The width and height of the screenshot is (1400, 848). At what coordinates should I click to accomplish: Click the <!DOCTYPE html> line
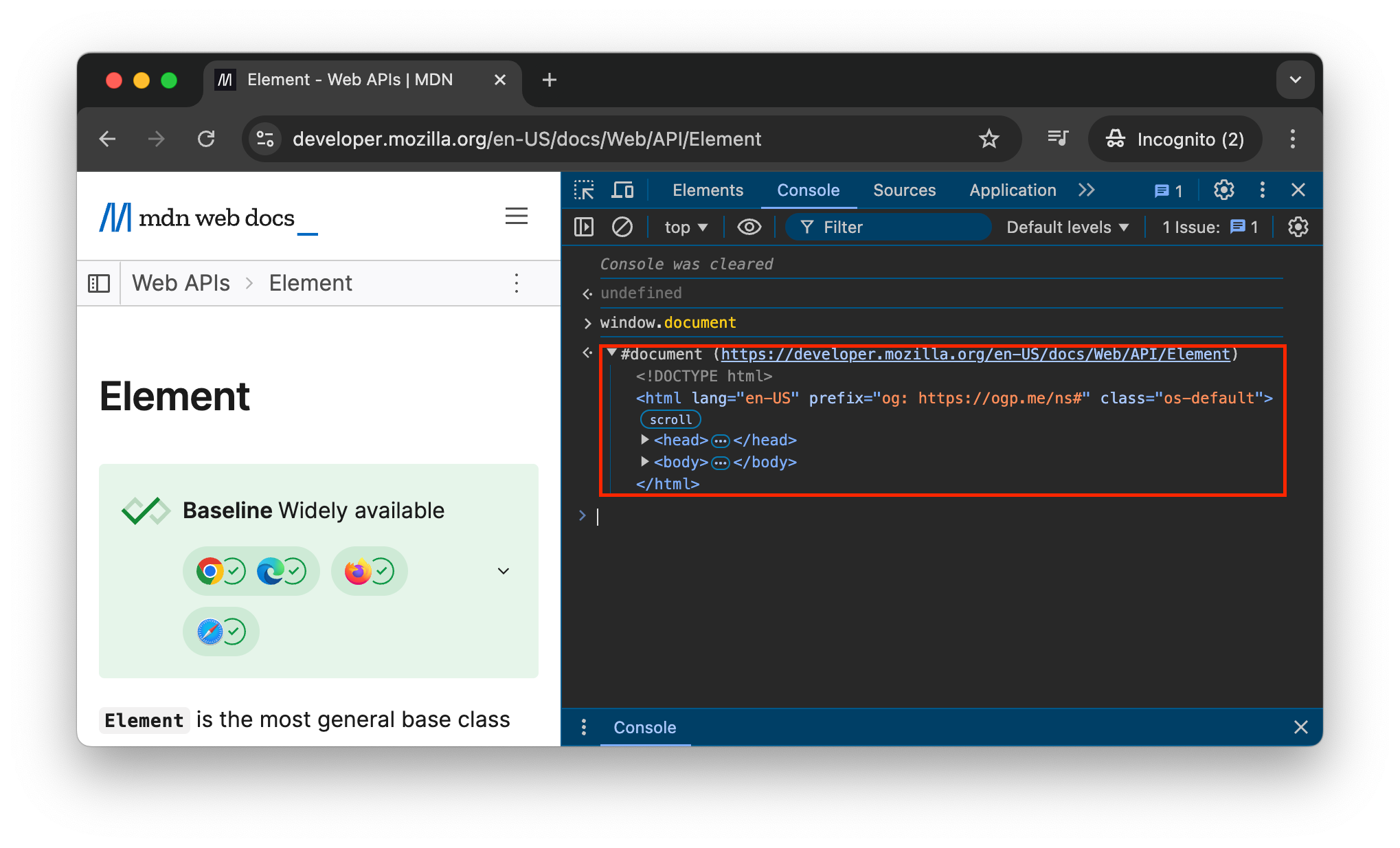[703, 377]
